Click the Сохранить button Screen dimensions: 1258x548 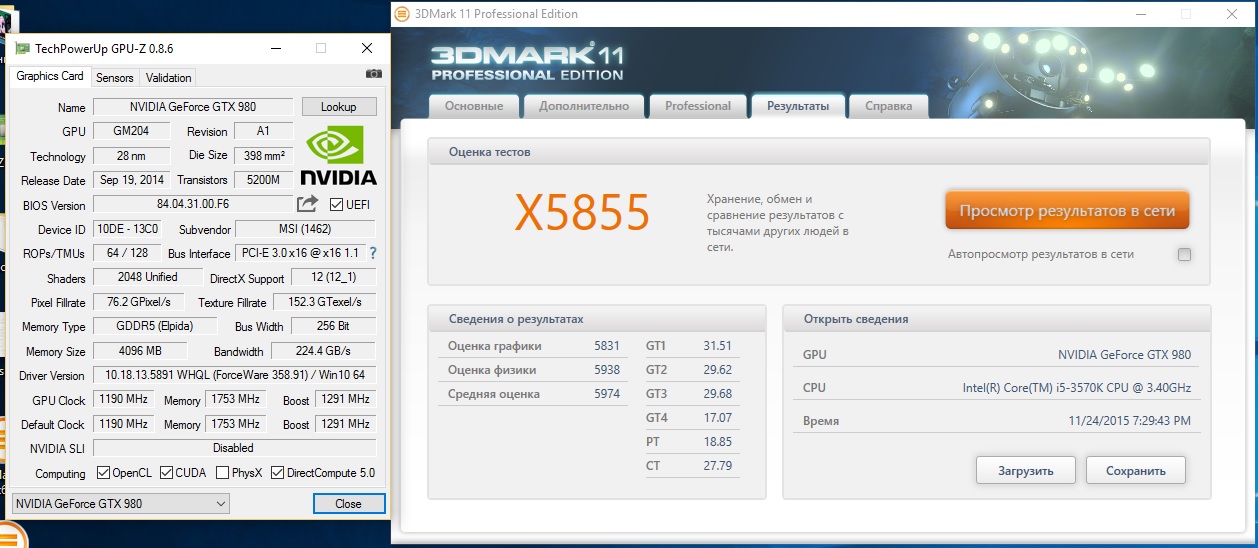point(1136,470)
